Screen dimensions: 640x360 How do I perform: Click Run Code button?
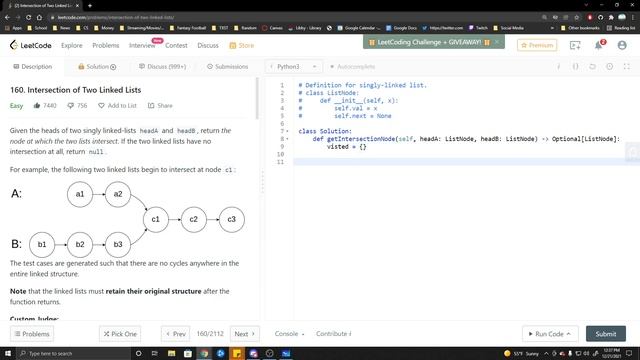click(549, 334)
